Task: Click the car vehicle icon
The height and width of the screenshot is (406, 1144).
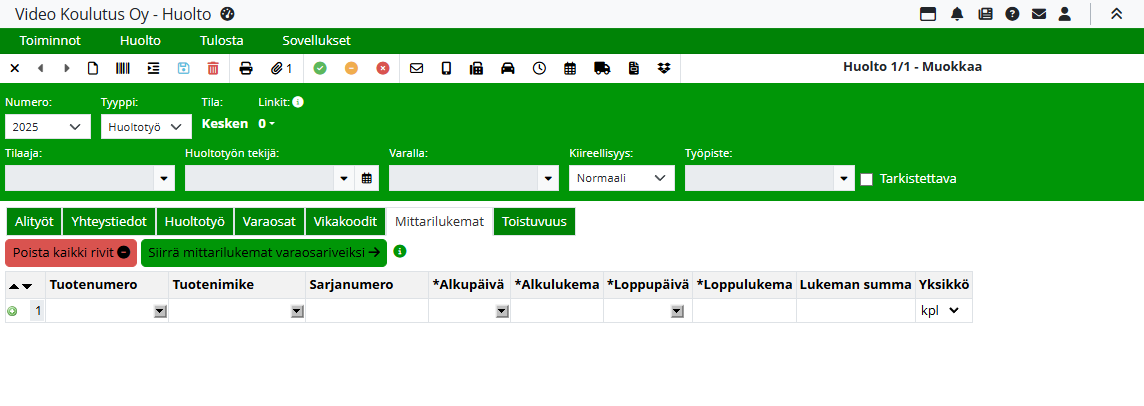Action: point(508,68)
